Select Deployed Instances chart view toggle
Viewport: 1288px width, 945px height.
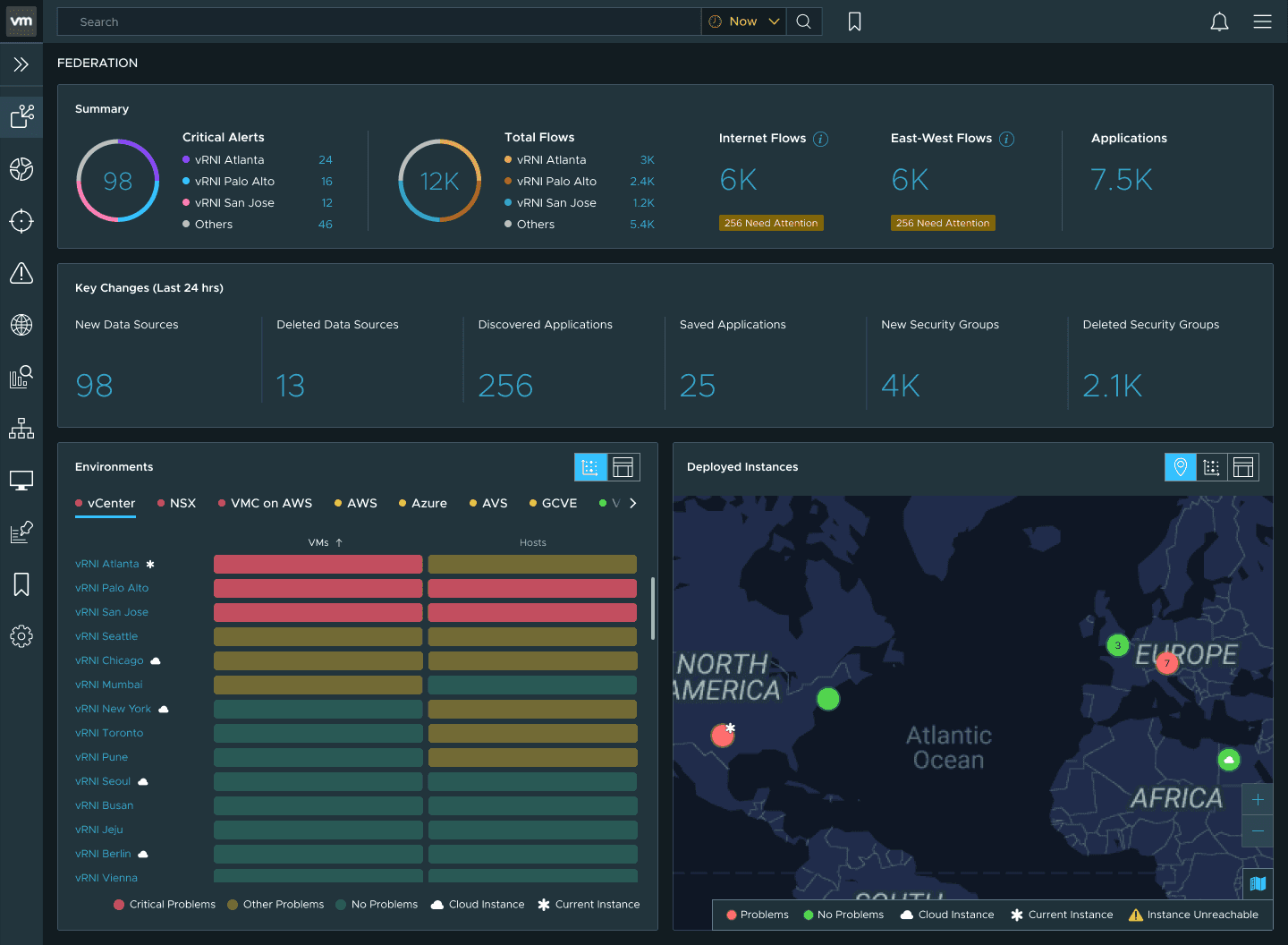pos(1212,467)
